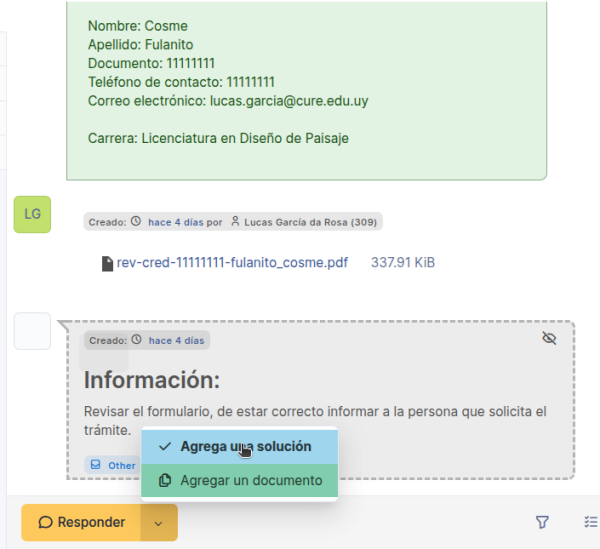Click the blank avatar beside Información note

point(33,331)
